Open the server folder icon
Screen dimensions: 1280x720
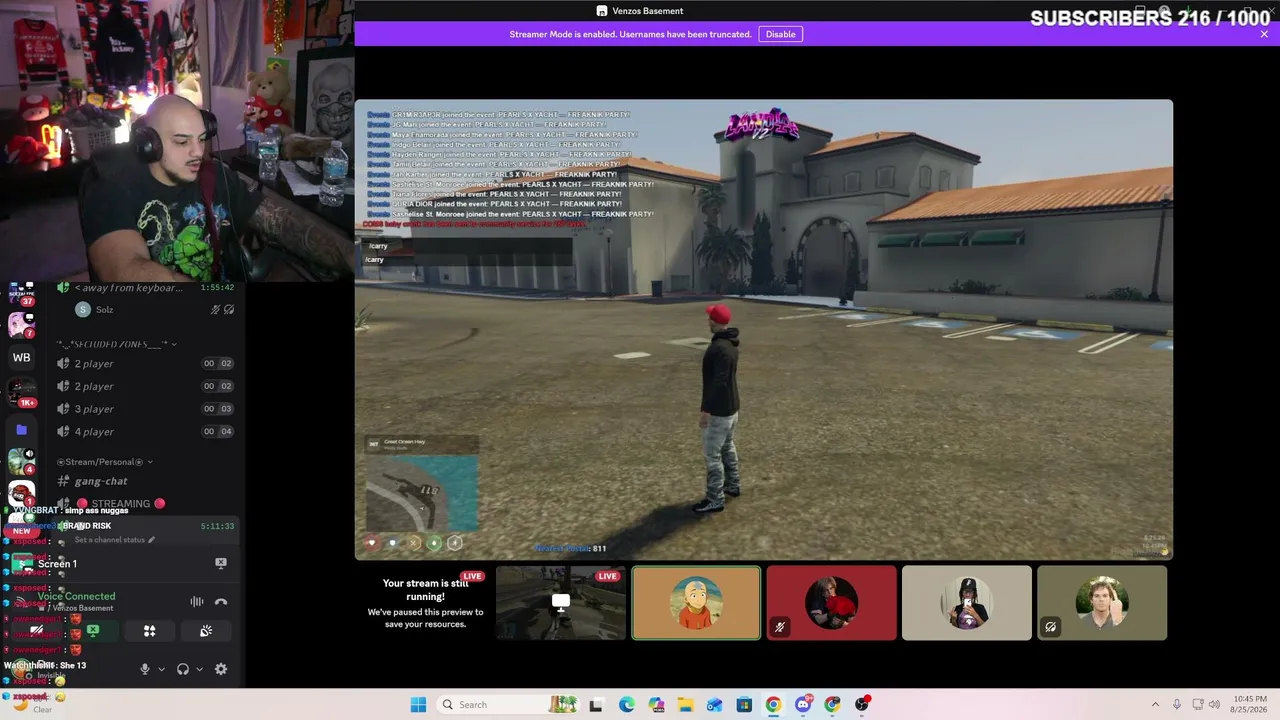(21, 430)
